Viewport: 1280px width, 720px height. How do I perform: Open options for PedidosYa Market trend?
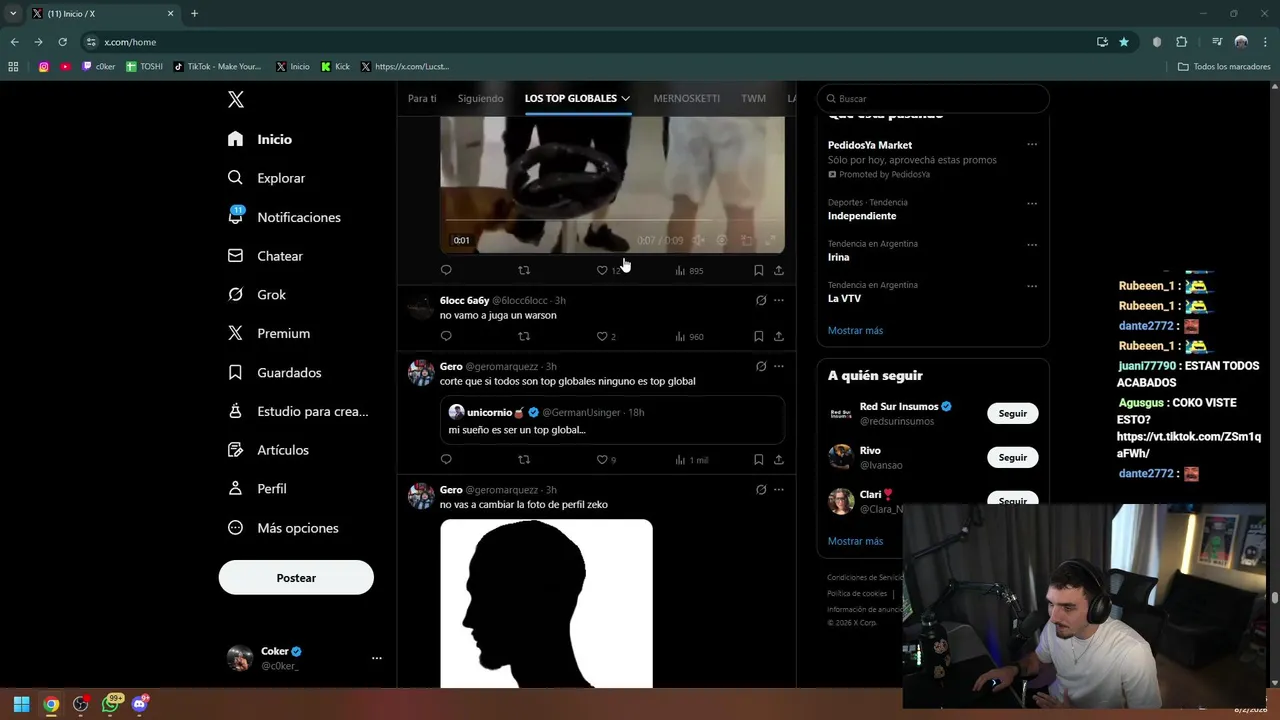pyautogui.click(x=1032, y=144)
